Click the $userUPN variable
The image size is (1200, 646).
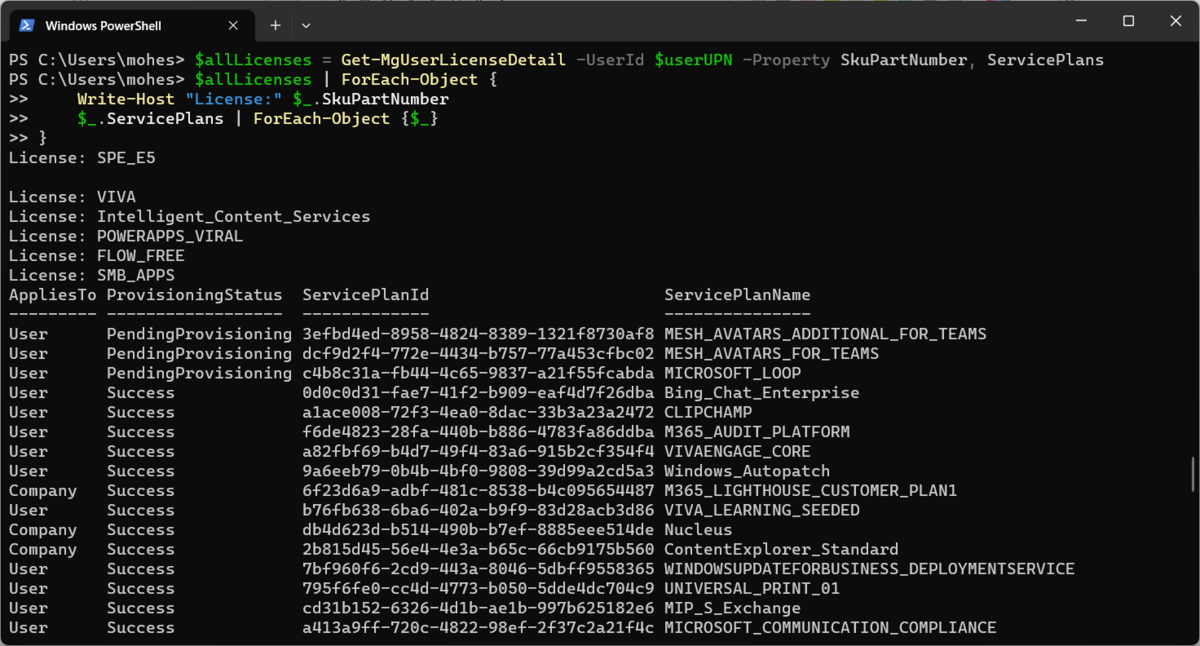[693, 60]
